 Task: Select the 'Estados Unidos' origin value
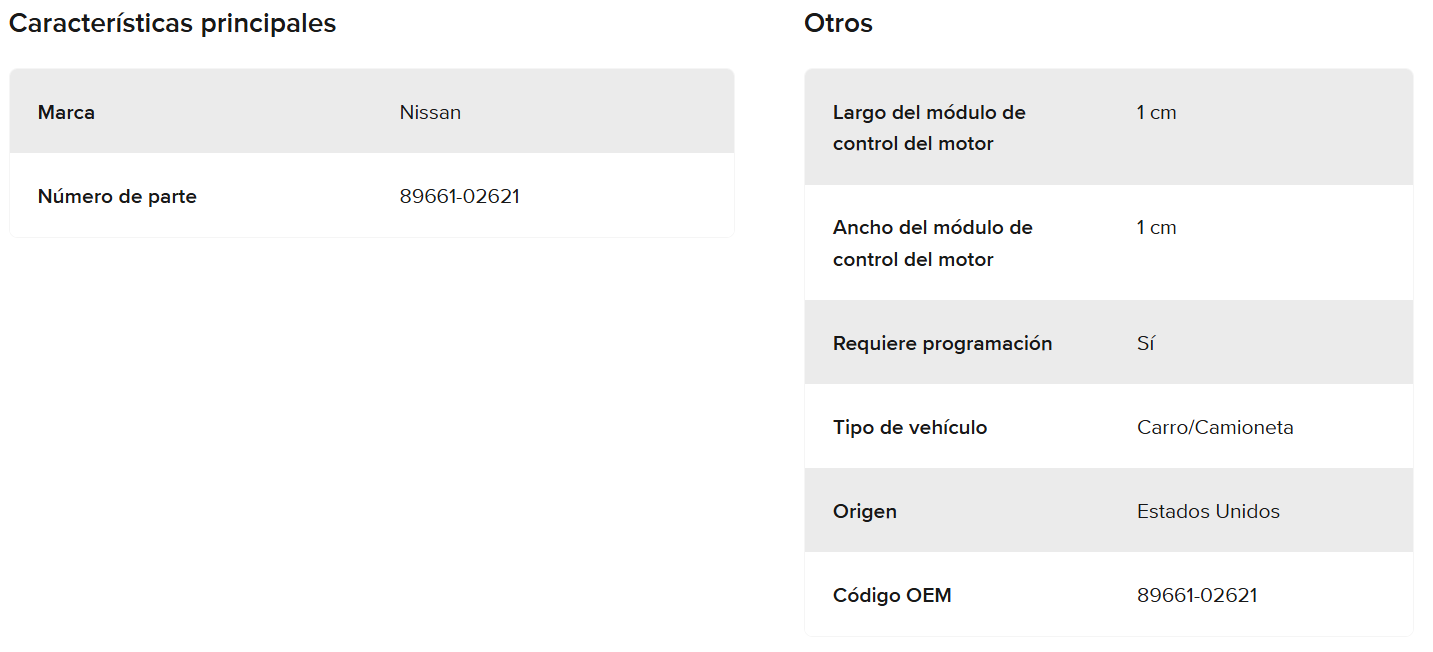[1208, 511]
